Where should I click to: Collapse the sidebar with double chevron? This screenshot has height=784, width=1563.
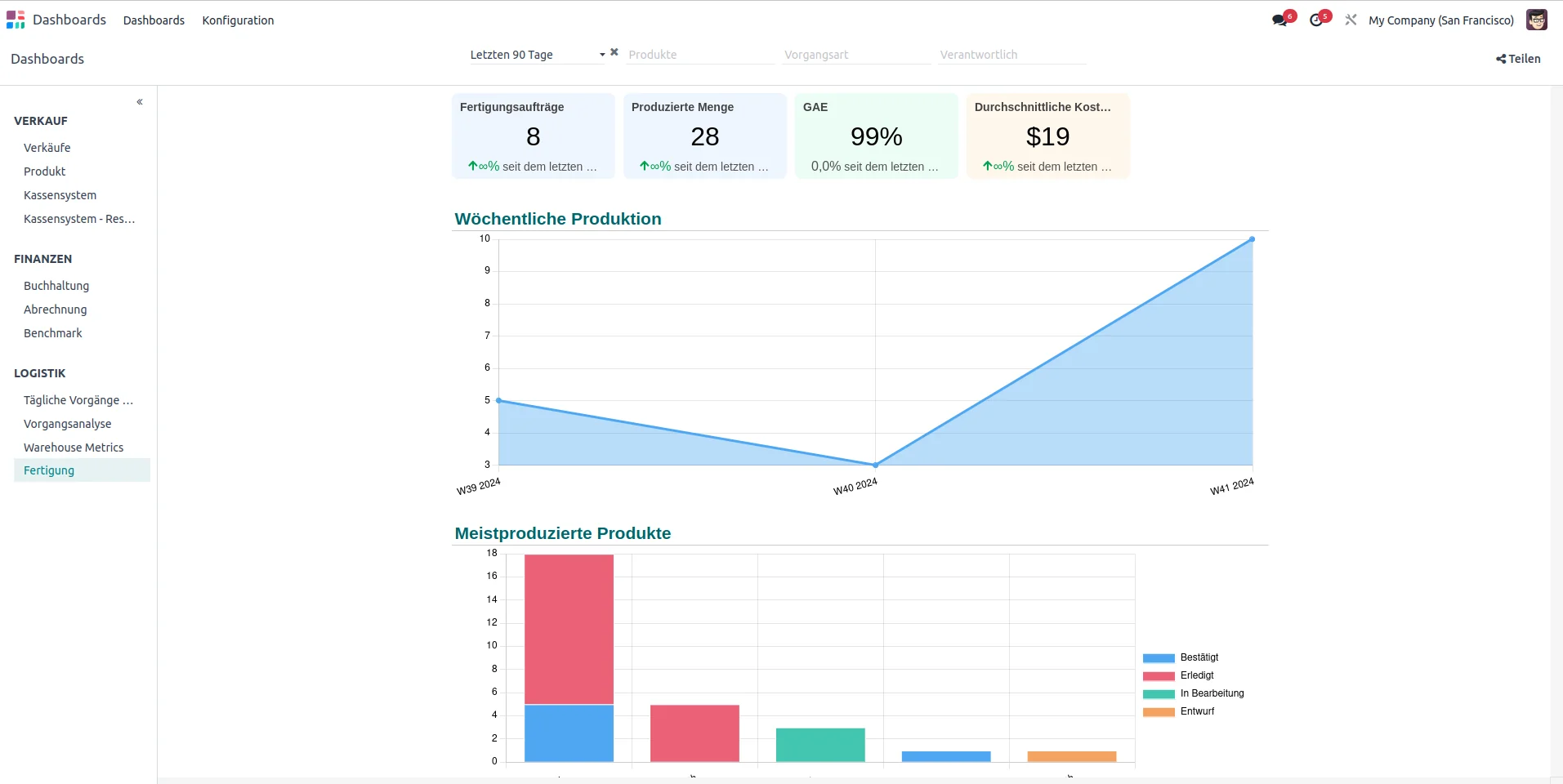coord(140,102)
